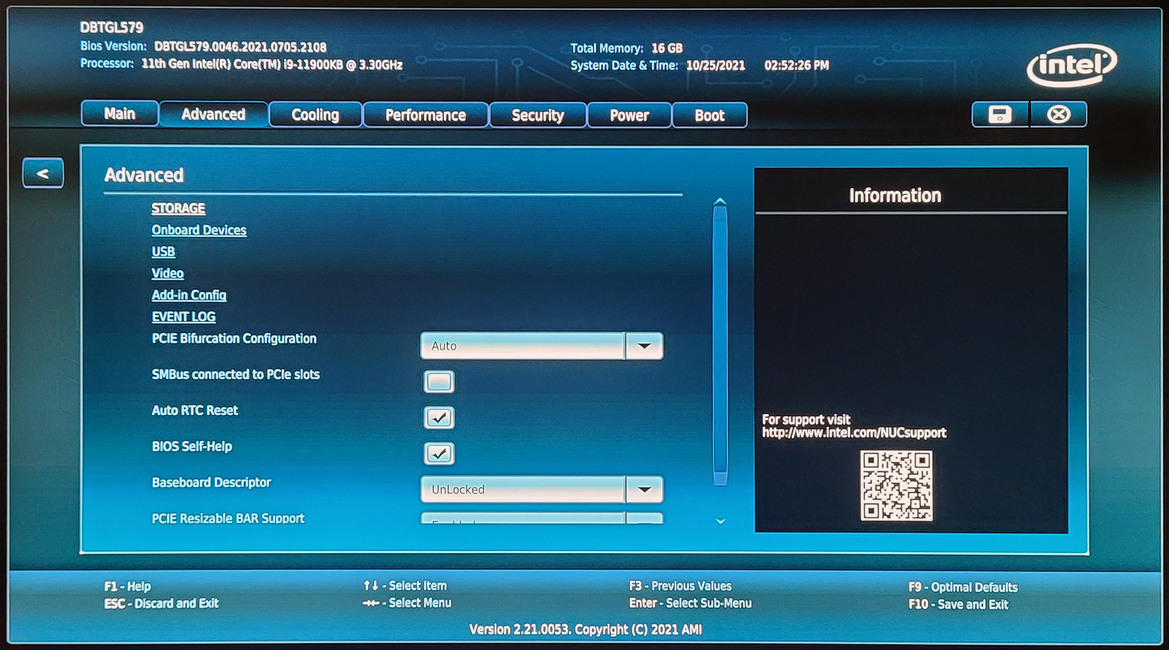Click the Baseboard Descriptor label

coord(211,482)
